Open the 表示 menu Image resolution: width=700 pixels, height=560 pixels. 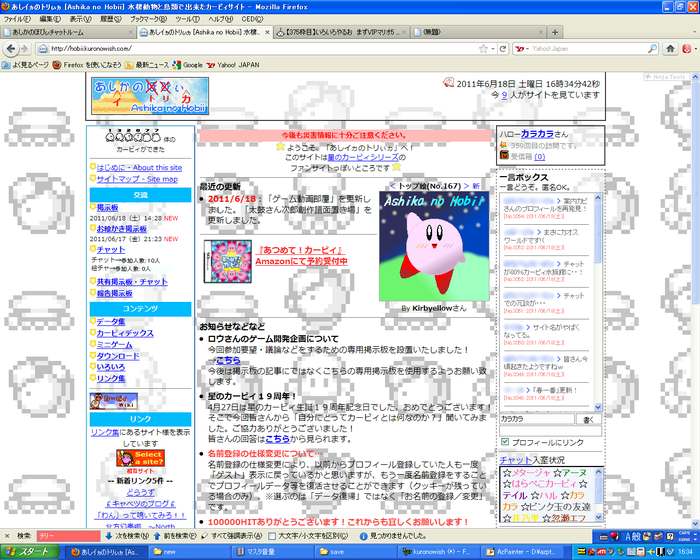pos(80,19)
